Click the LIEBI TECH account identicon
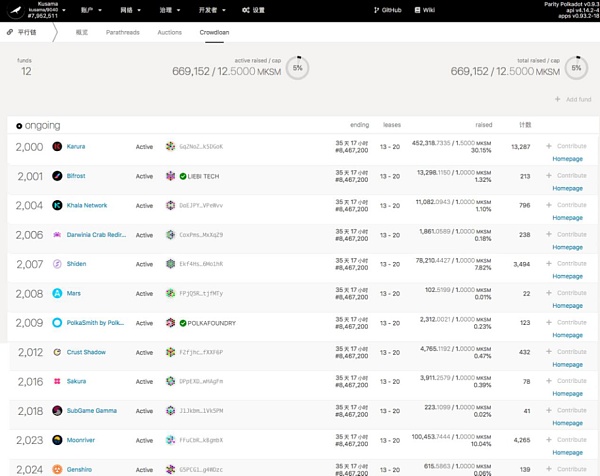 [170, 176]
